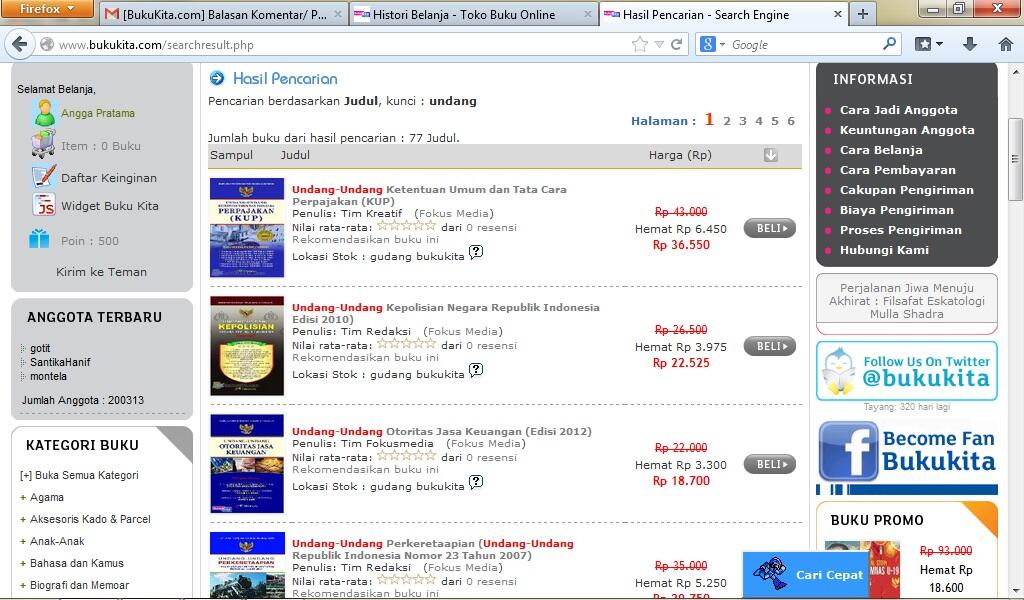Open the Cari Cepat quick search

[805, 575]
